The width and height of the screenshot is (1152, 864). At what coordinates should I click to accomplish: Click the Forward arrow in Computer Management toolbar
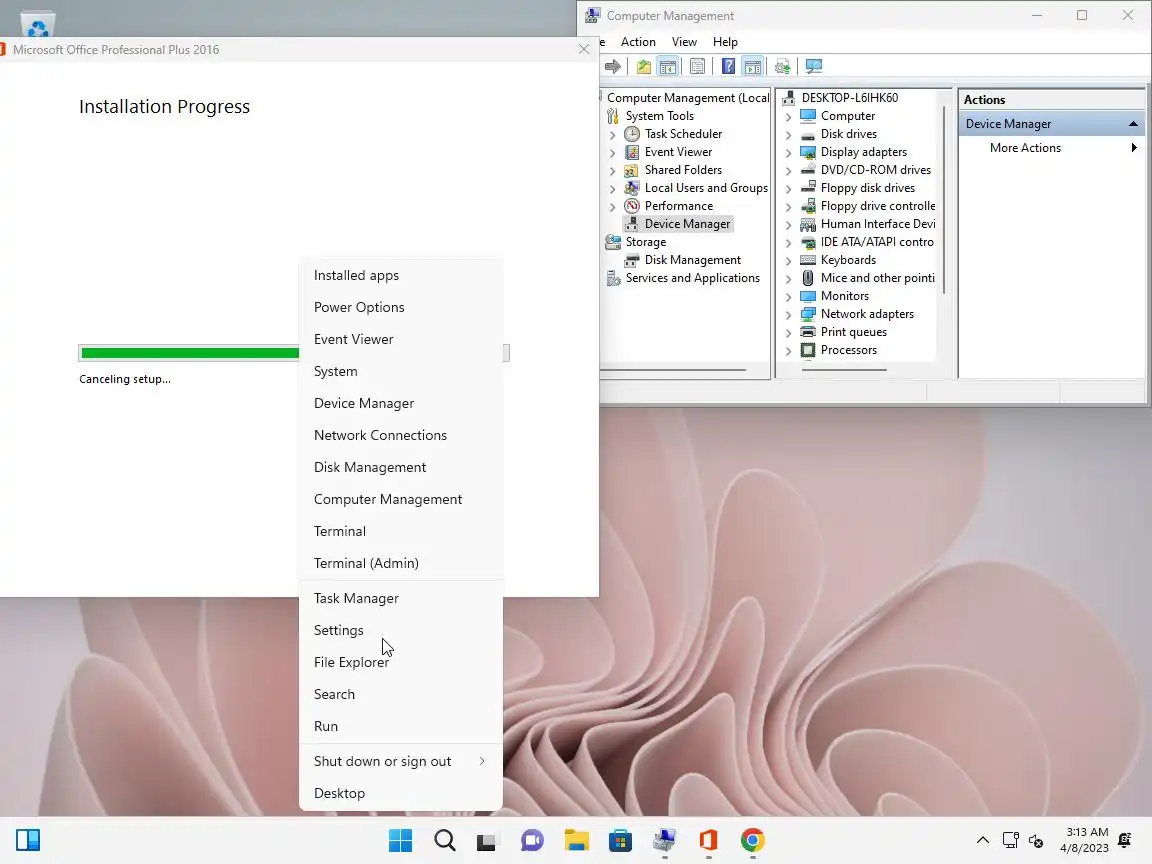click(612, 67)
